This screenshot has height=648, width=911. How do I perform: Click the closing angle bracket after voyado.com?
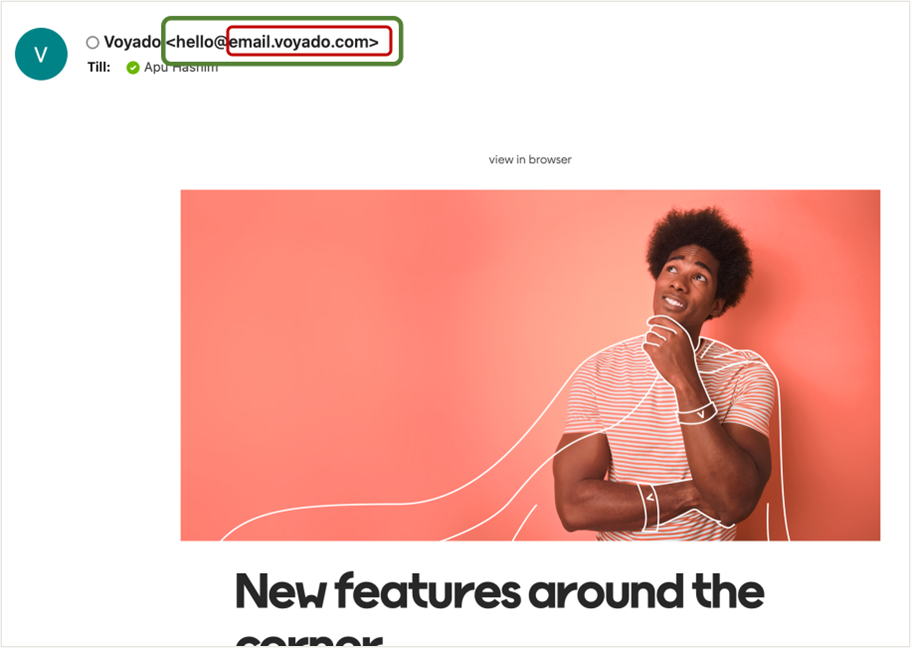[x=374, y=42]
